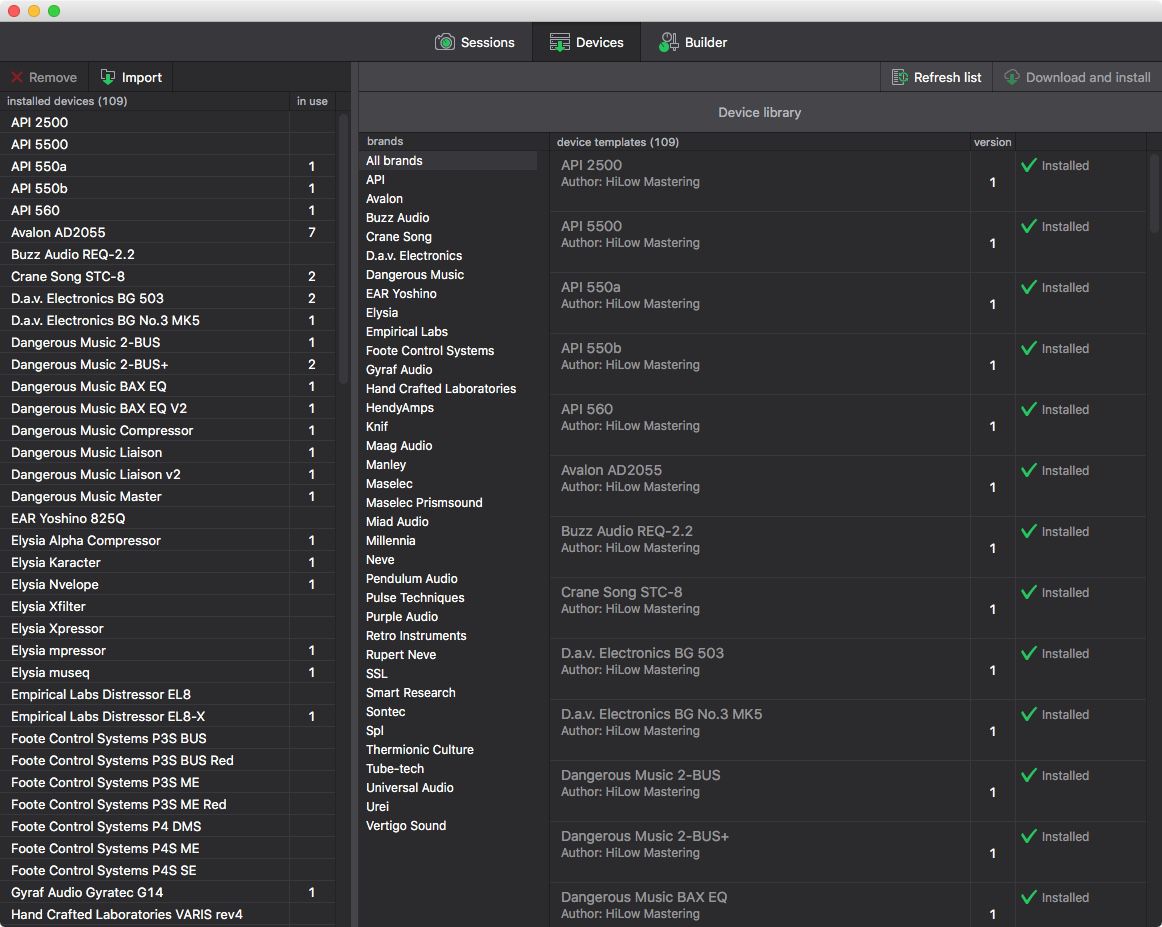
Task: Click the green checkmark beside Crane Song STC-8 template
Action: click(x=1029, y=592)
